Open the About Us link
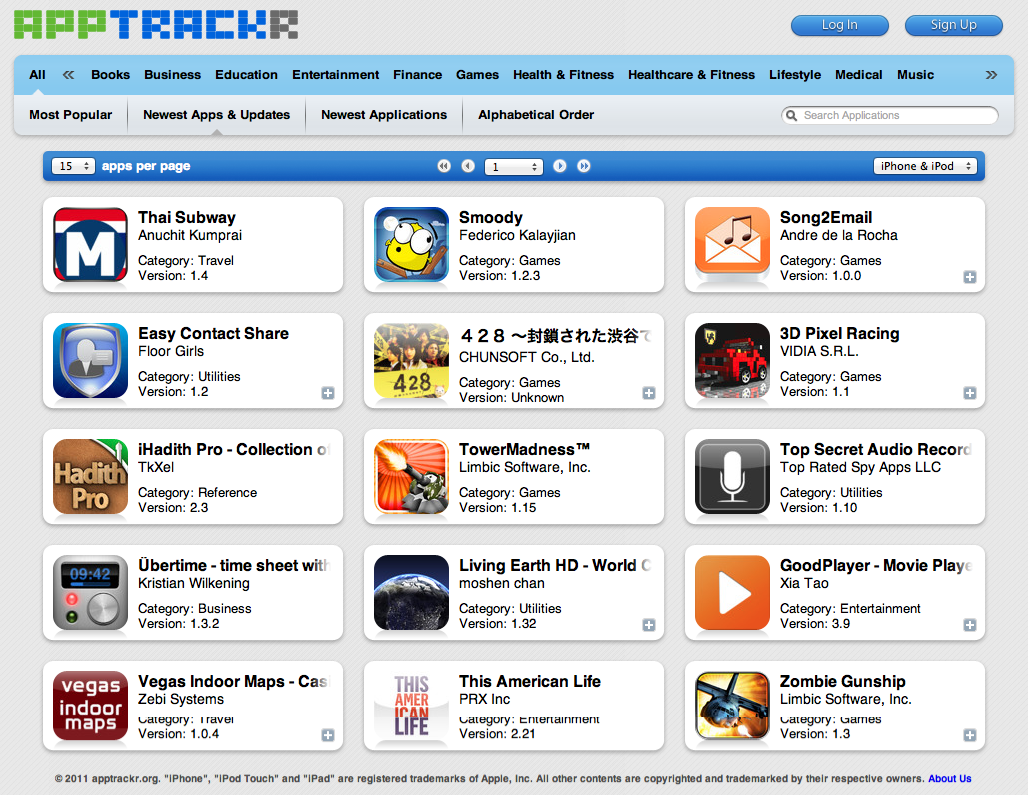The image size is (1028, 795). 949,779
